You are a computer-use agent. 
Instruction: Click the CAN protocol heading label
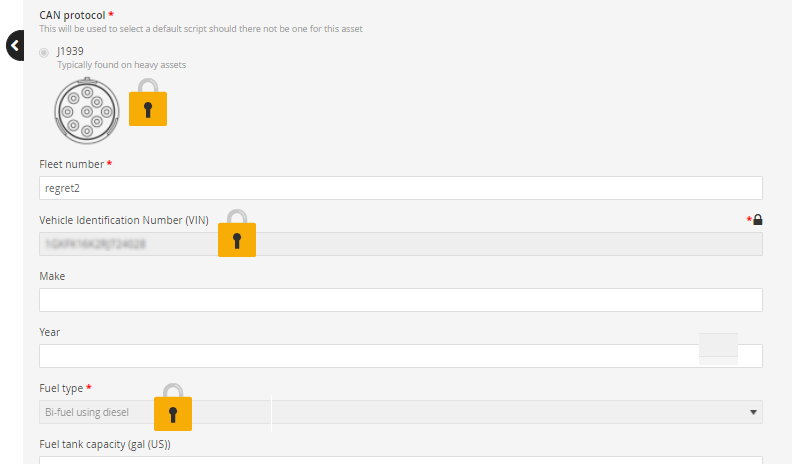(x=72, y=16)
